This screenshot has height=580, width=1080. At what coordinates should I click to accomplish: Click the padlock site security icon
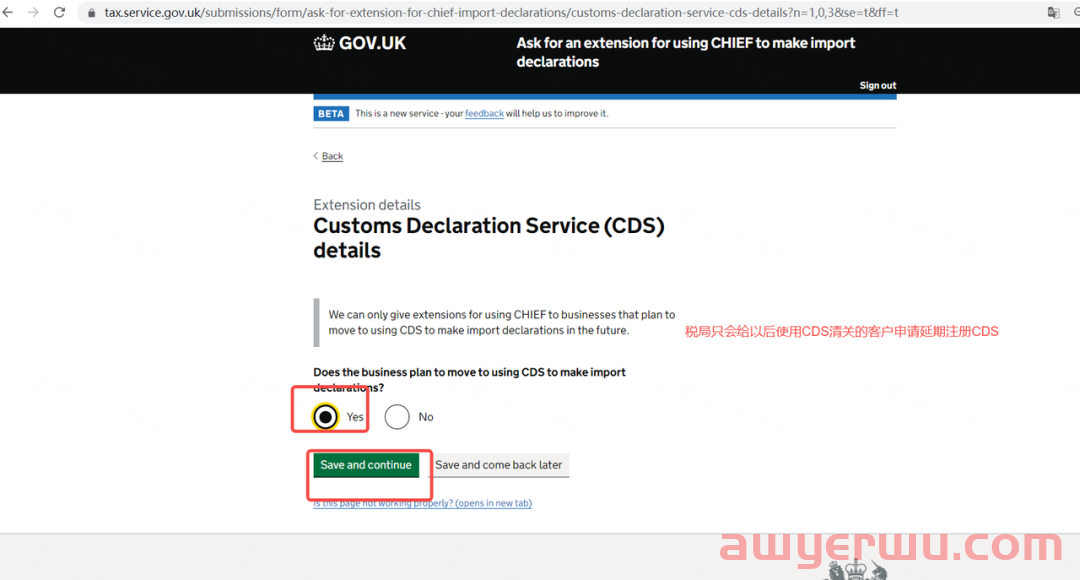click(91, 13)
